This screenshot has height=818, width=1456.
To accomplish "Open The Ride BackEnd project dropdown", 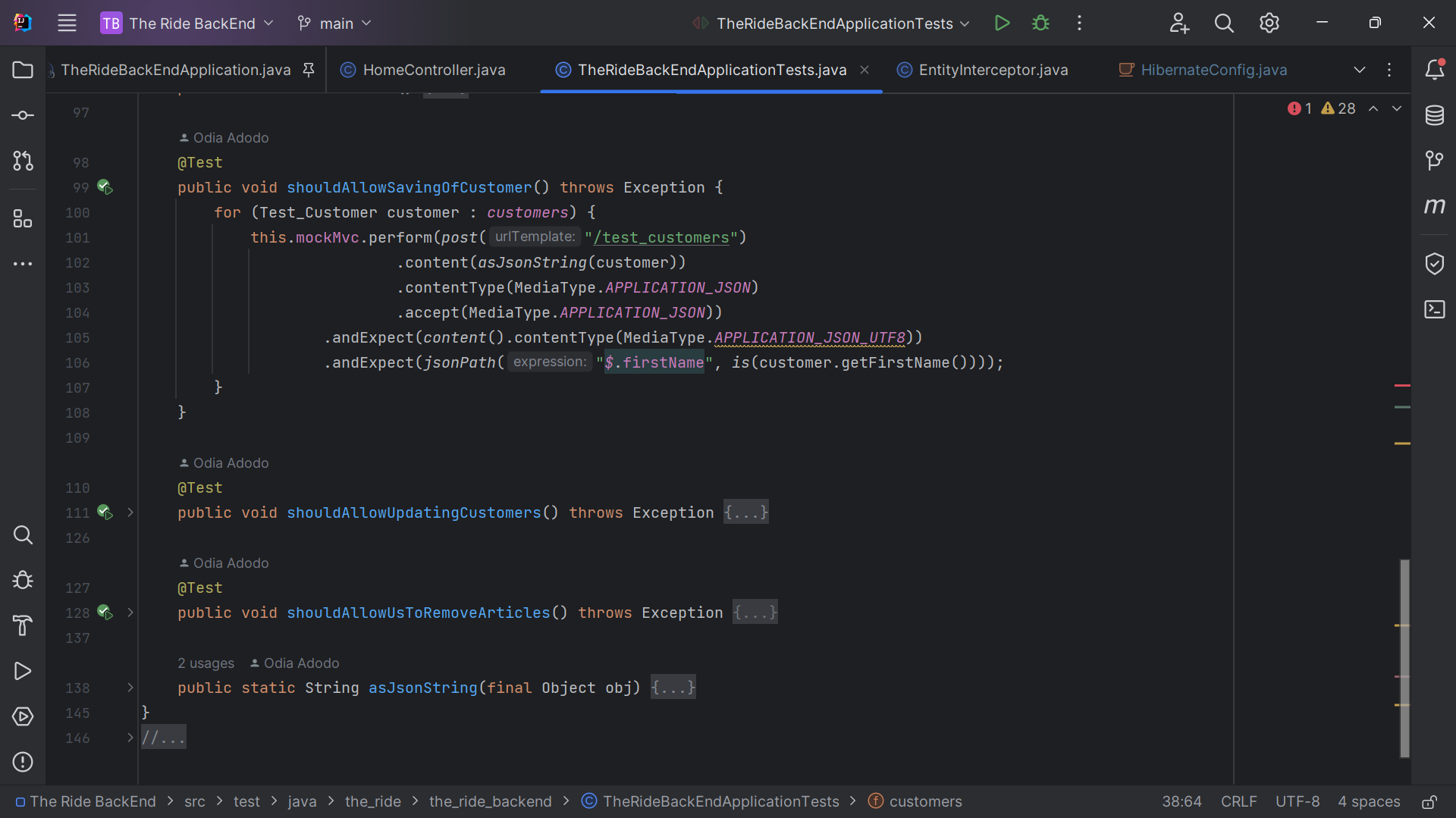I will [x=187, y=23].
